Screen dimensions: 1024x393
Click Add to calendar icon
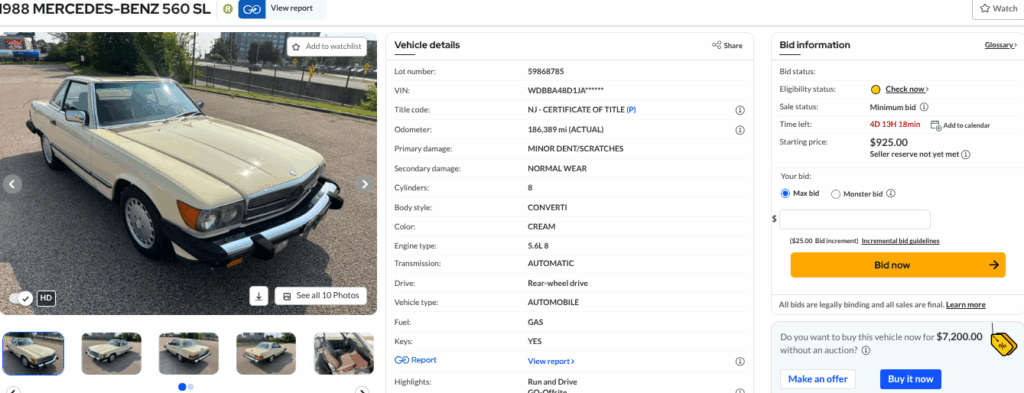tap(935, 125)
